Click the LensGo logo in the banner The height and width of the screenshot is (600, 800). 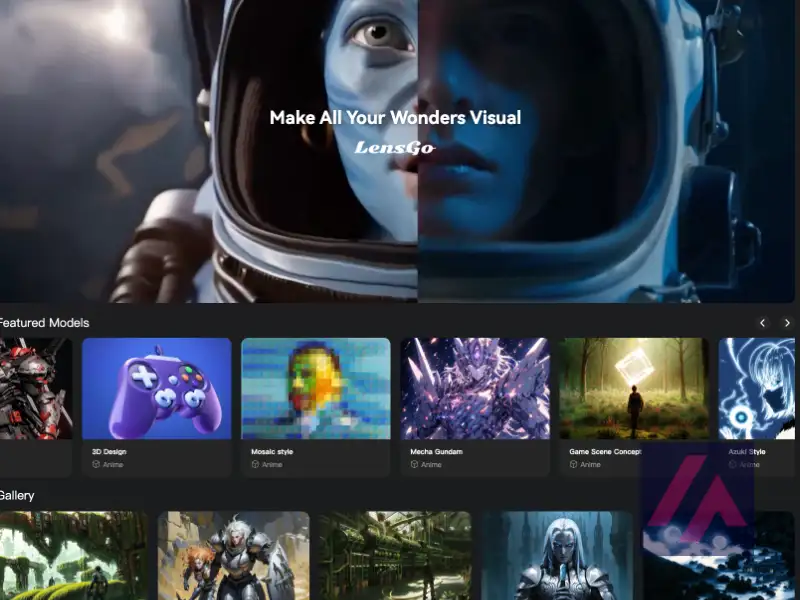[x=395, y=148]
